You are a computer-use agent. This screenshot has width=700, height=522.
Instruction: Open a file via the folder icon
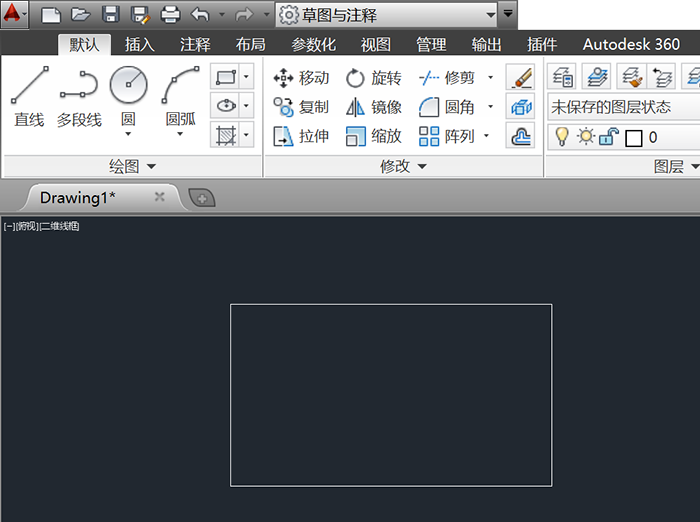(81, 15)
